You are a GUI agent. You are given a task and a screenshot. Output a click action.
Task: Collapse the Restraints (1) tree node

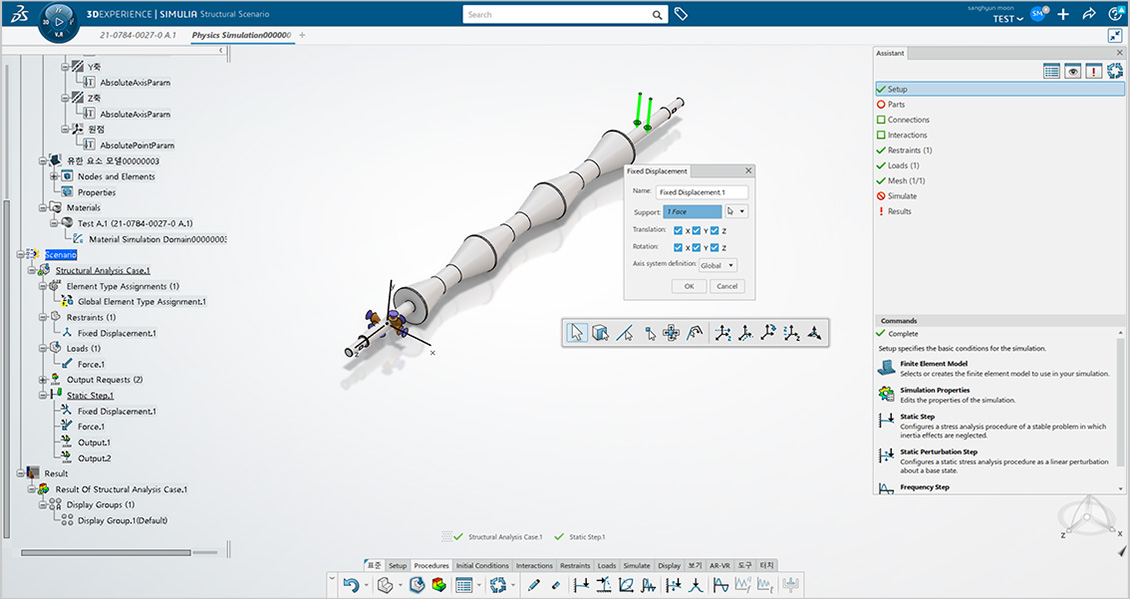43,317
